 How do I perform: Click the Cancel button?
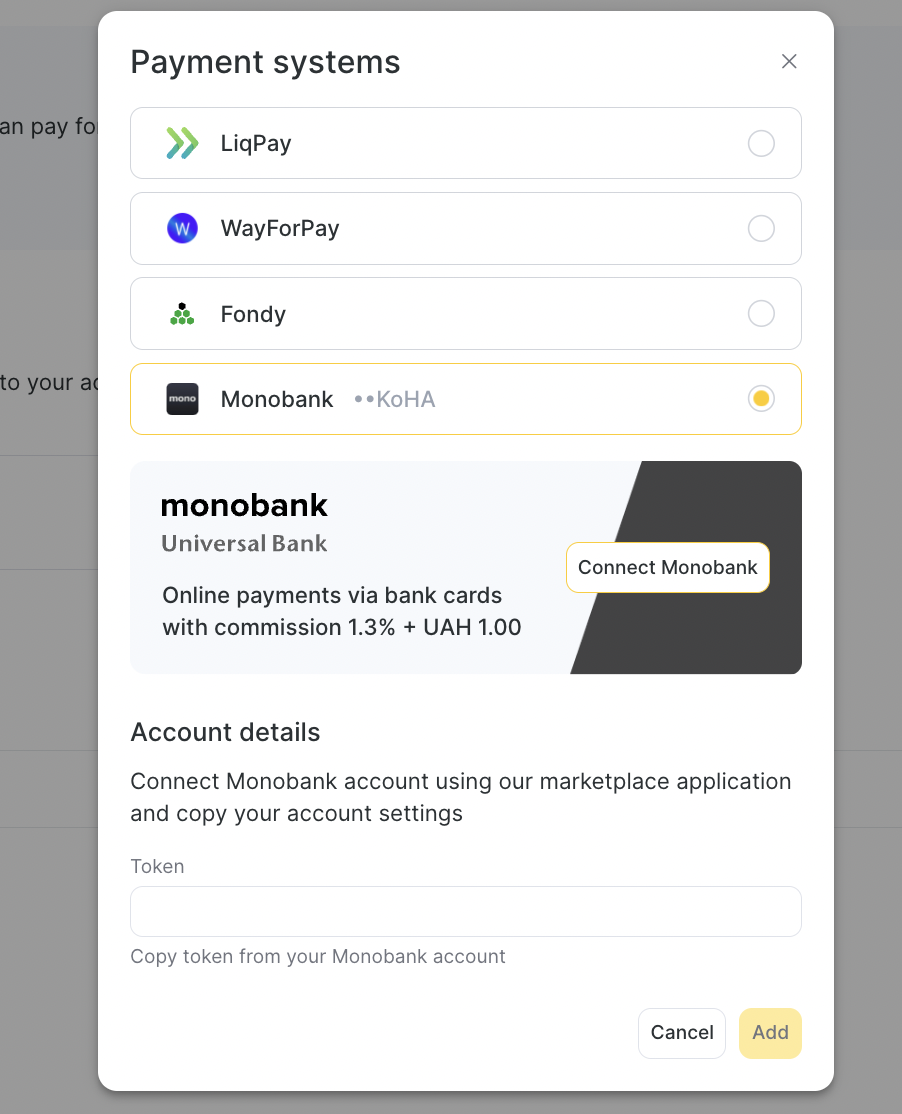[x=682, y=1033]
